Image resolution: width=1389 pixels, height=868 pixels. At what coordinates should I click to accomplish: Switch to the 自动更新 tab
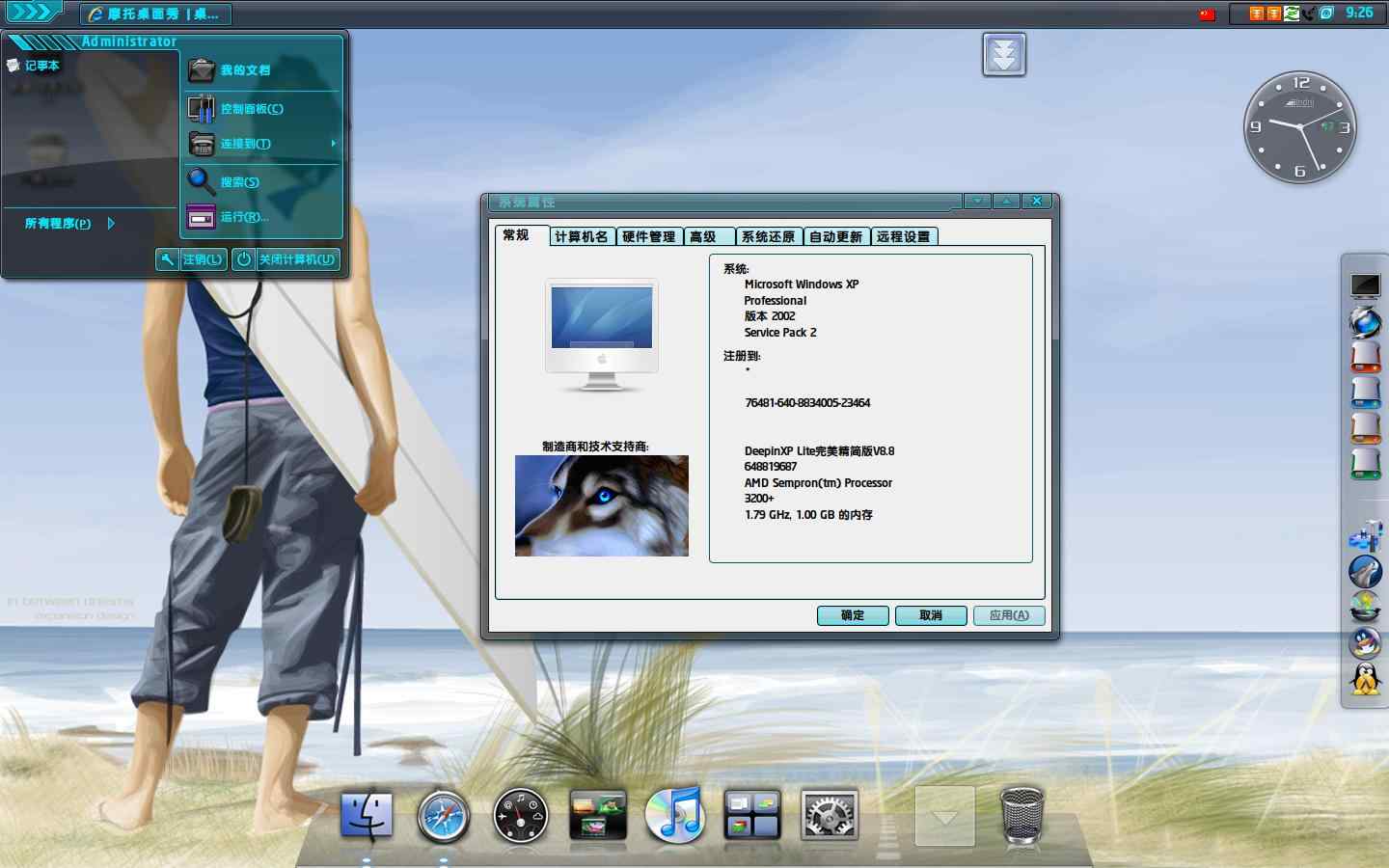836,236
